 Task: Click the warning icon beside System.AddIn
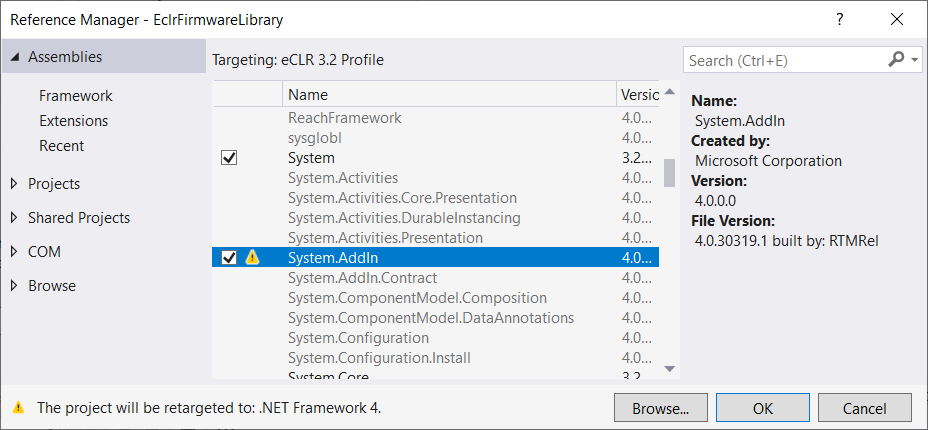pos(252,258)
